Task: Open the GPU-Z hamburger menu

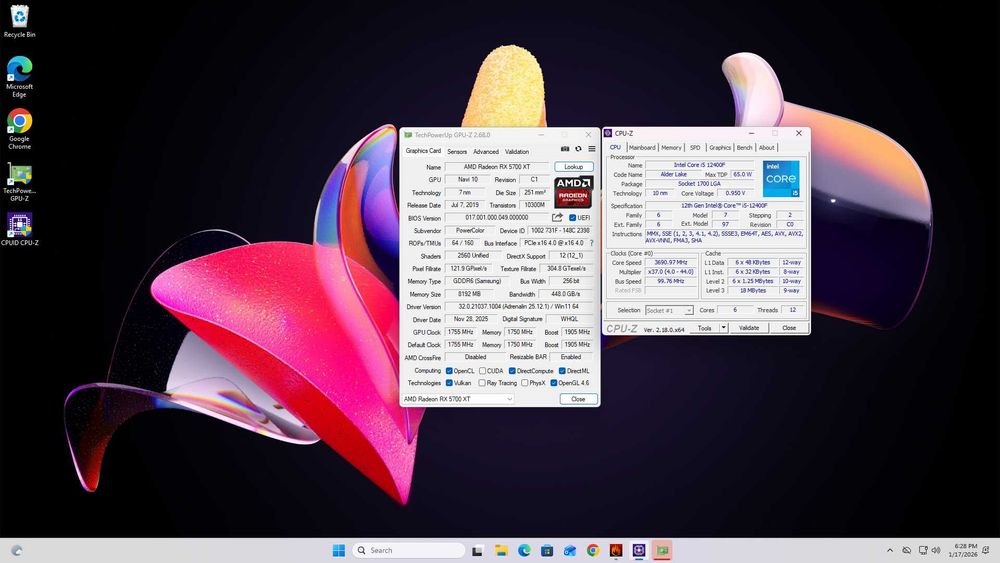Action: 591,149
